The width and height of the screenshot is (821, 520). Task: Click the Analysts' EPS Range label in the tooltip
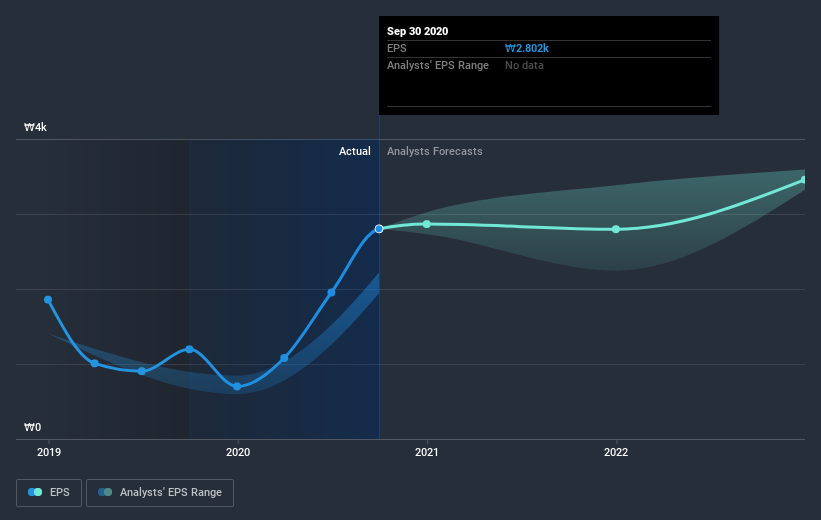(438, 65)
